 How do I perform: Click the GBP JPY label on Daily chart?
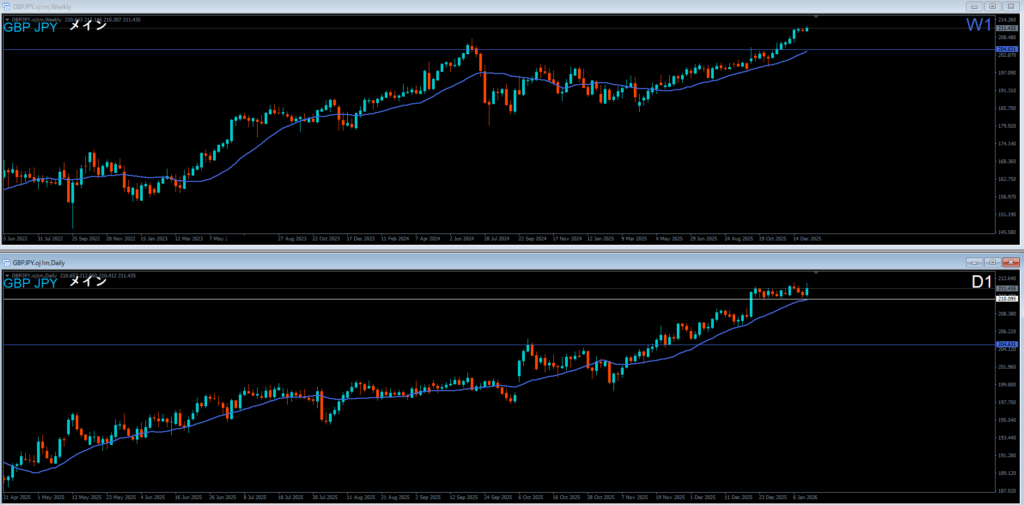pyautogui.click(x=31, y=283)
